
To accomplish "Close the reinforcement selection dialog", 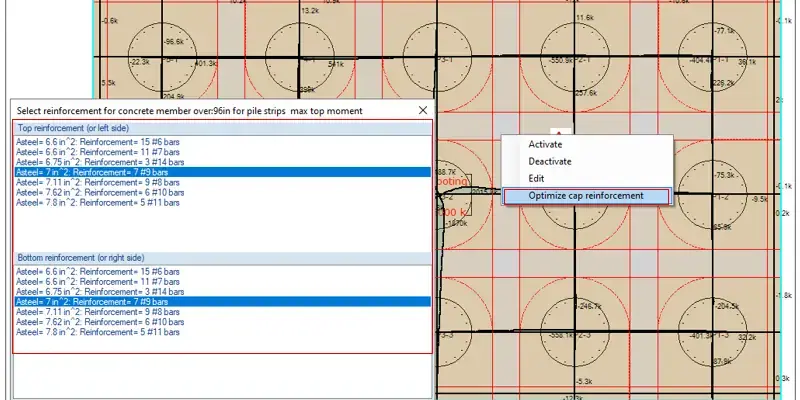I will click(x=422, y=110).
